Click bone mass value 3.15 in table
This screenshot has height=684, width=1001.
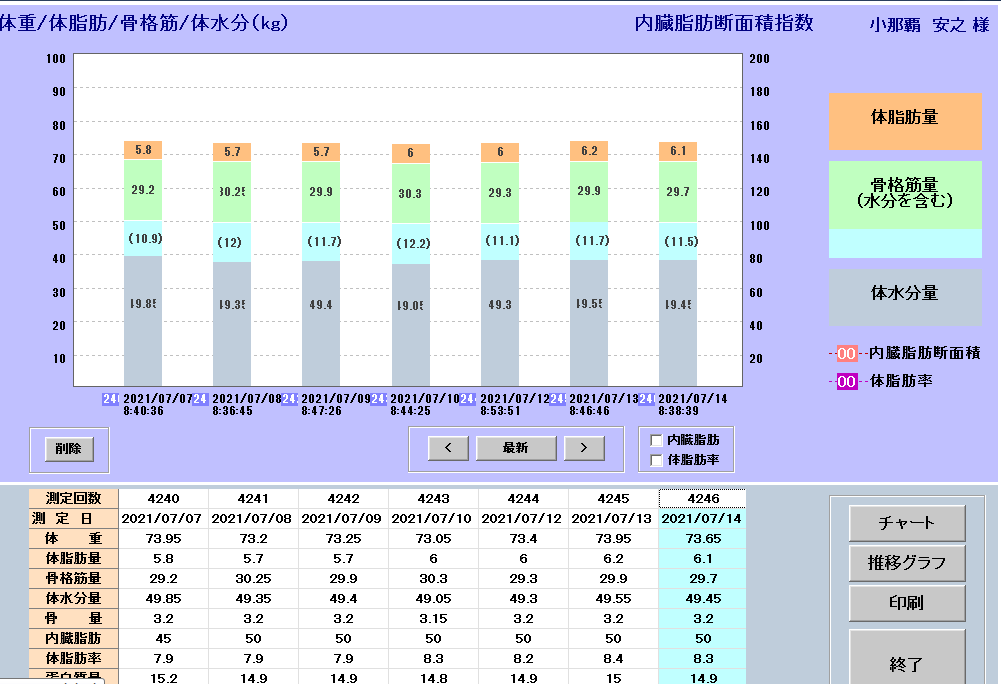pos(433,618)
